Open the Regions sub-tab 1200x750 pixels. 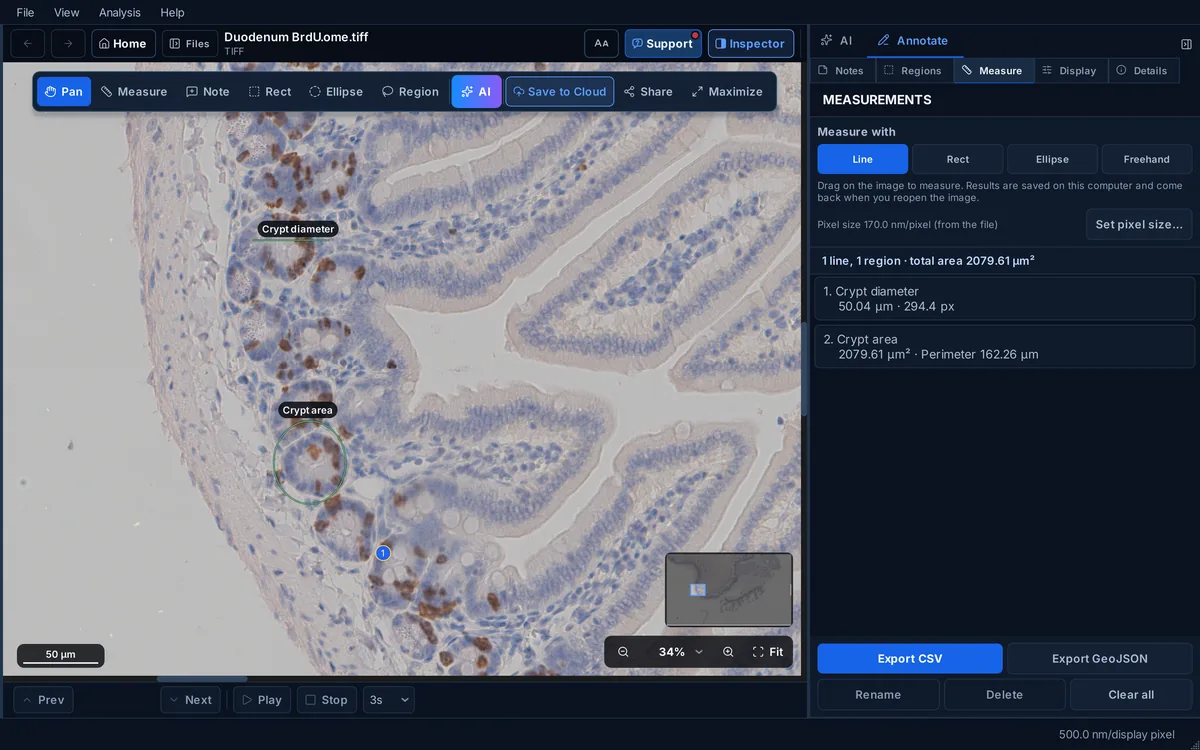913,71
